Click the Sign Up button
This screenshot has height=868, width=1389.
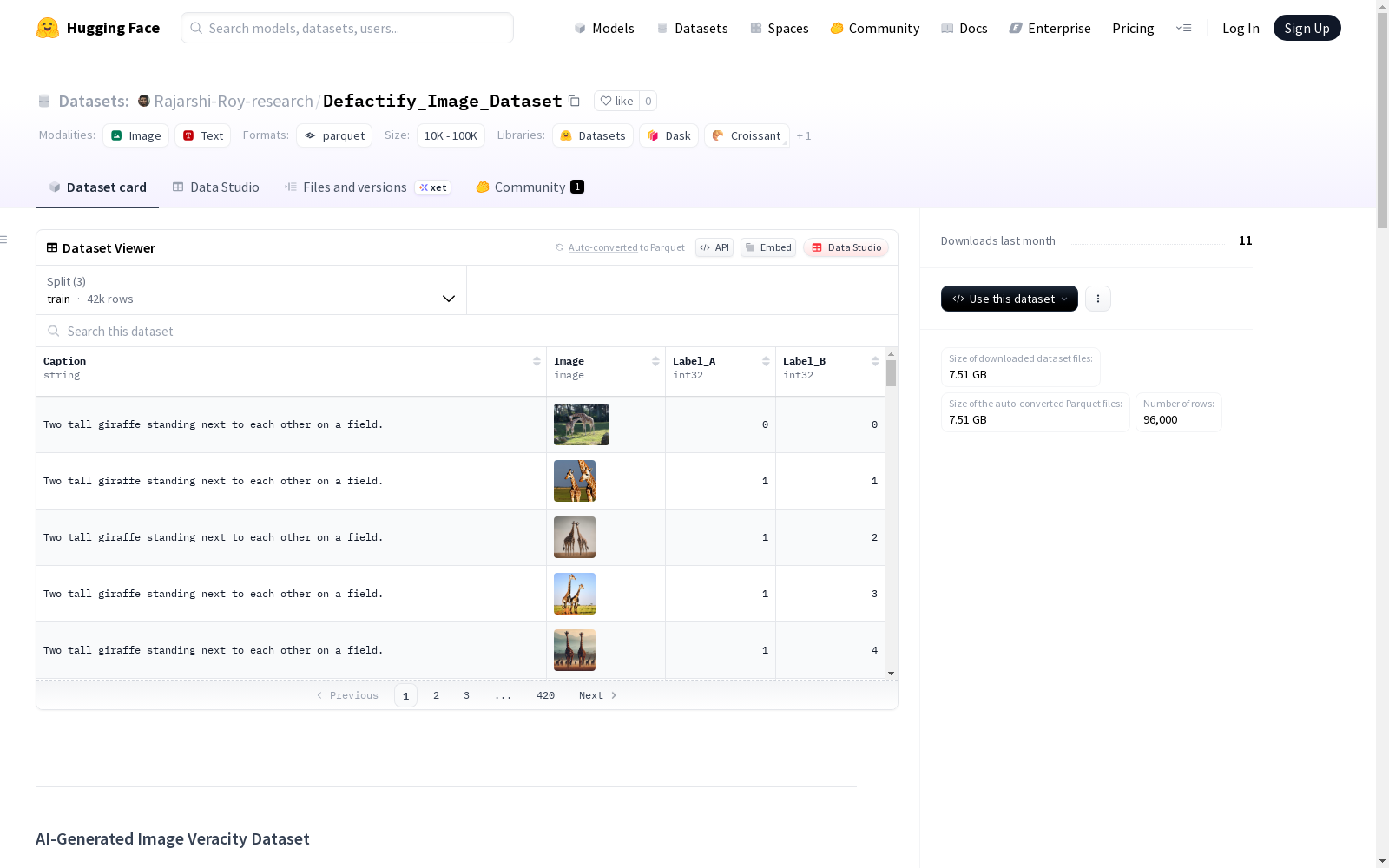(1307, 28)
